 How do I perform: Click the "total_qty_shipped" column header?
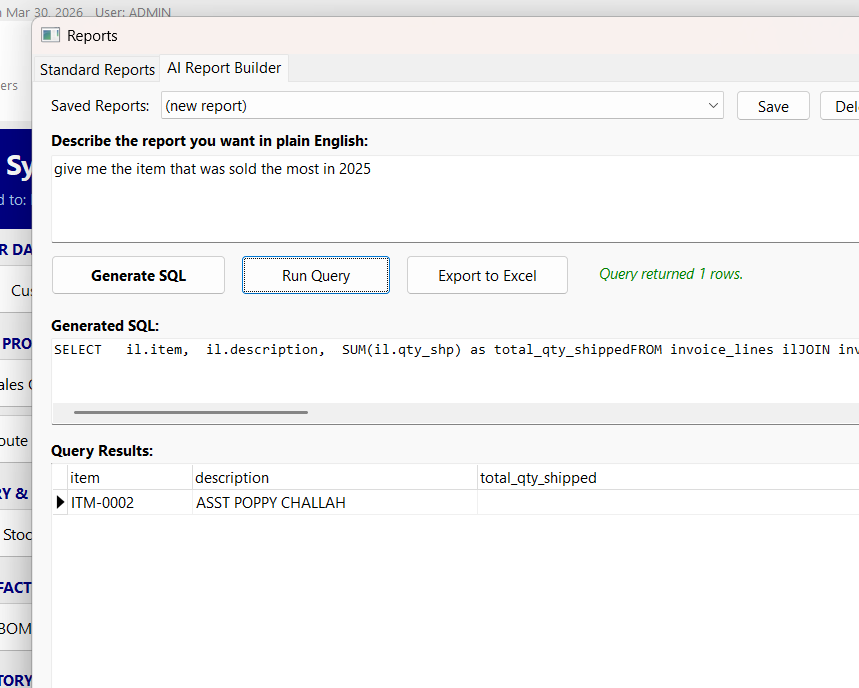537,477
